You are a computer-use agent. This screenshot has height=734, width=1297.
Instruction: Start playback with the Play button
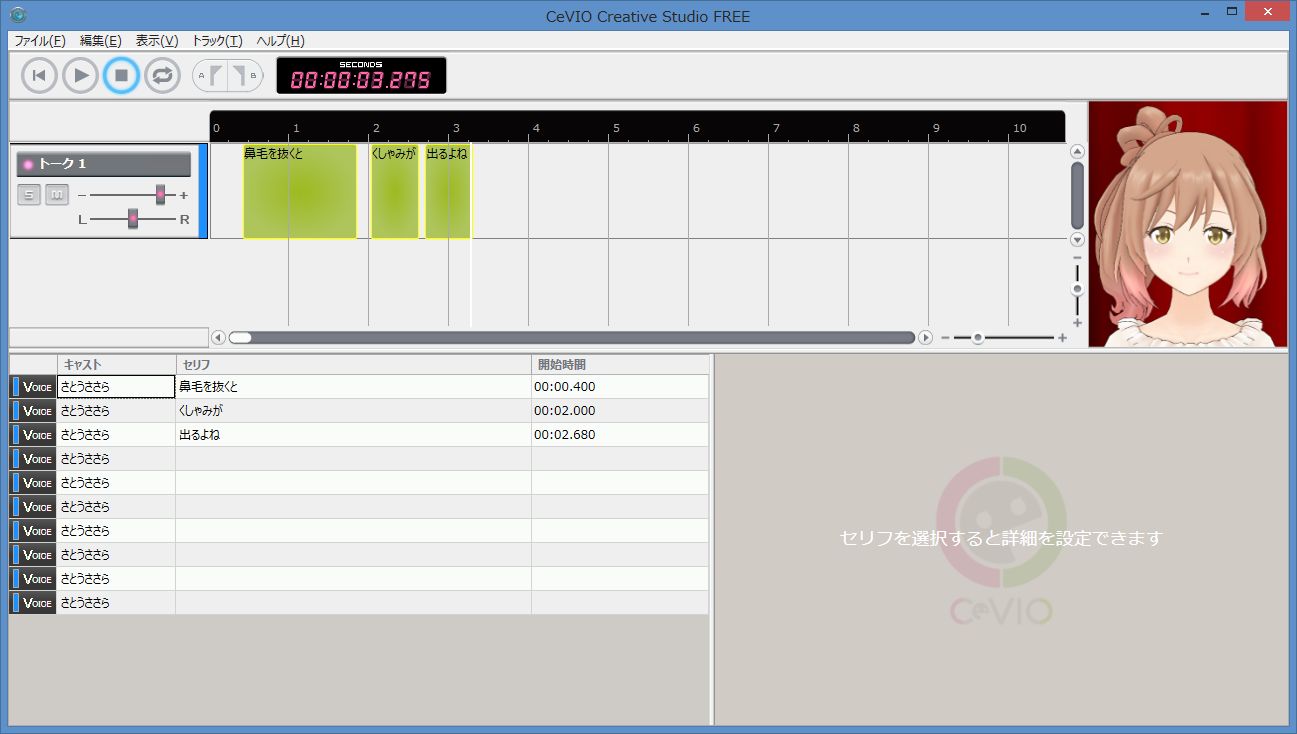point(80,75)
